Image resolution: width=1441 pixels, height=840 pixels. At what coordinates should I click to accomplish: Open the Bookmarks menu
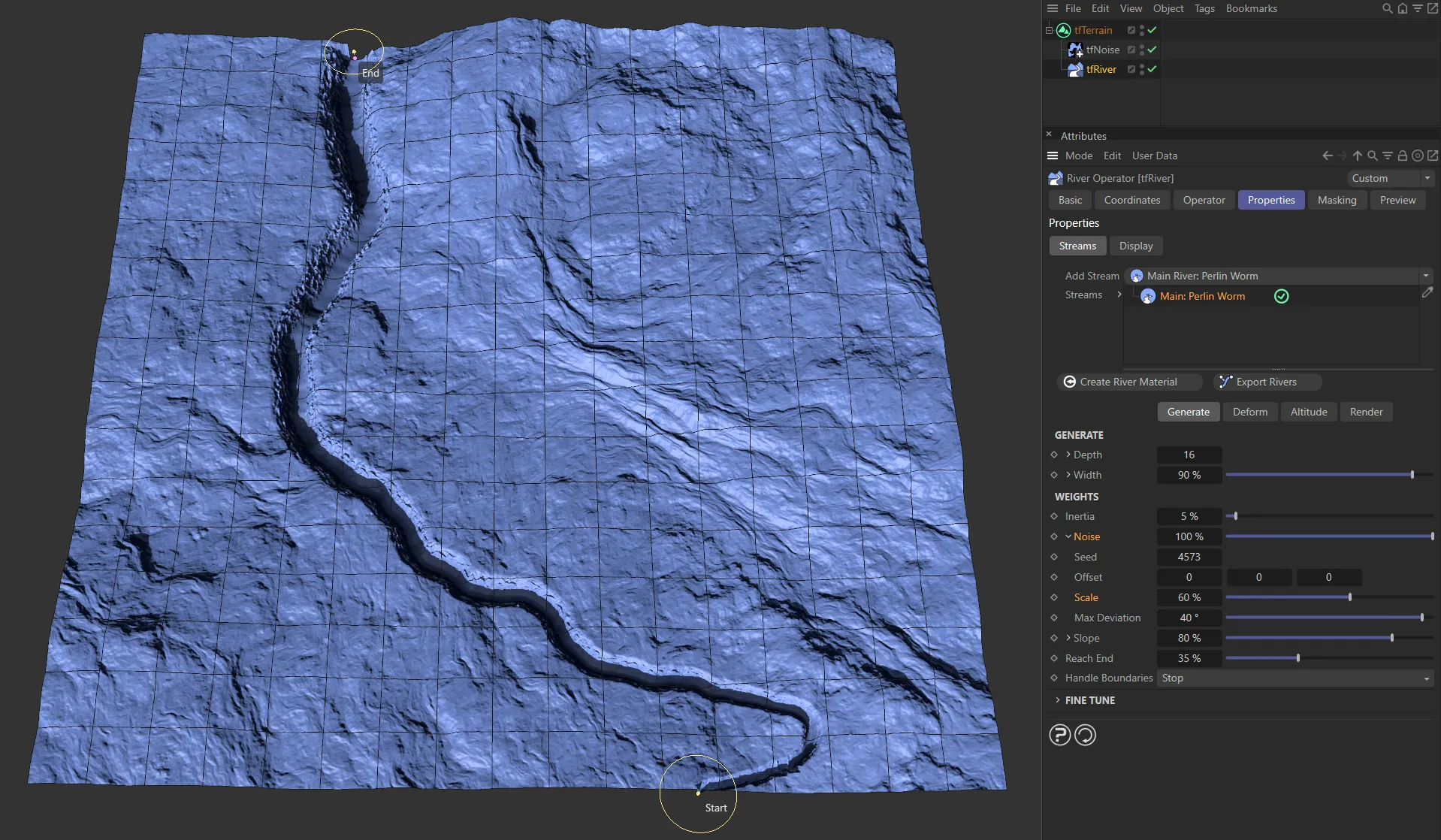coord(1250,8)
